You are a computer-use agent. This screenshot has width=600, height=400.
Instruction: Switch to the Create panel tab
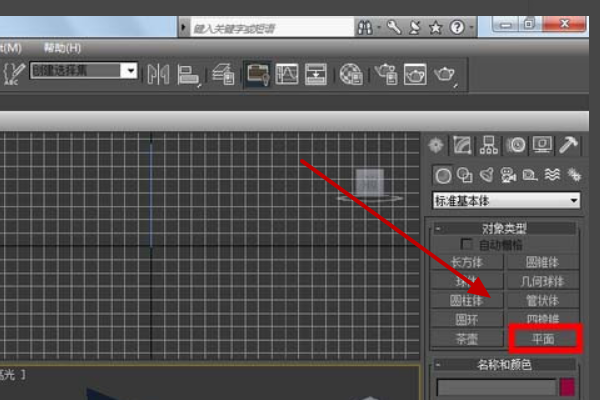(436, 145)
